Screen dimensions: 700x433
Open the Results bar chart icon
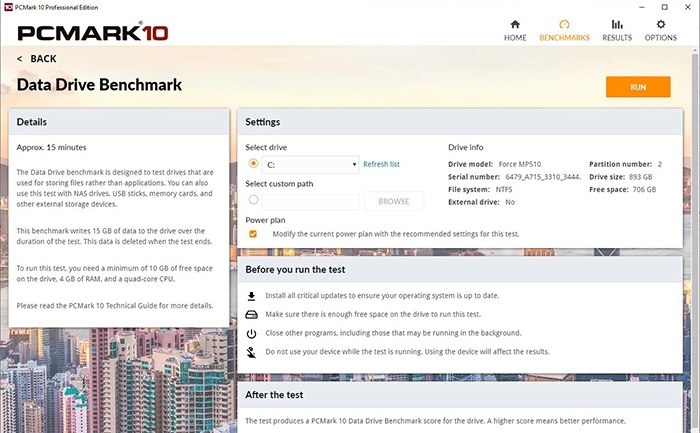pyautogui.click(x=617, y=24)
